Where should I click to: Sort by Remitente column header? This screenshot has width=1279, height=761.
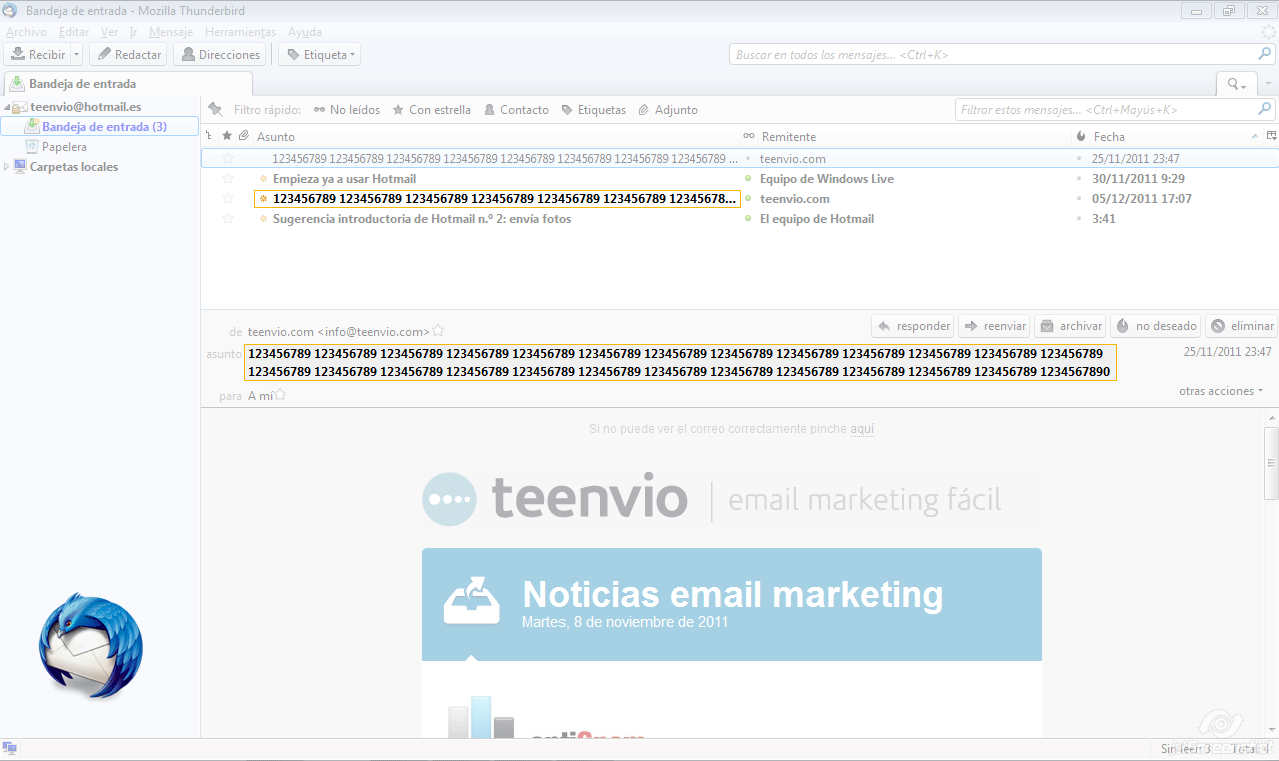(x=915, y=136)
